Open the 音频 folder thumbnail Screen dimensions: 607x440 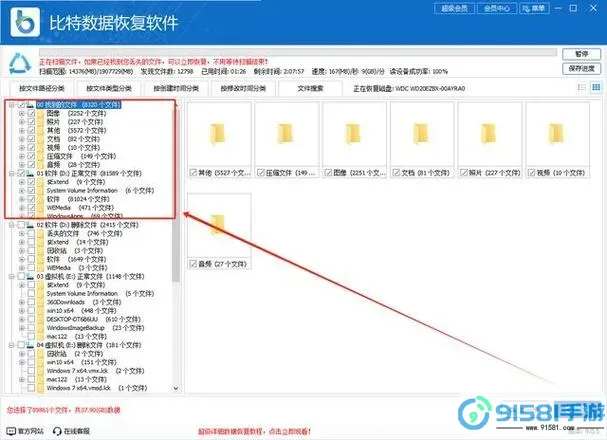pos(219,225)
